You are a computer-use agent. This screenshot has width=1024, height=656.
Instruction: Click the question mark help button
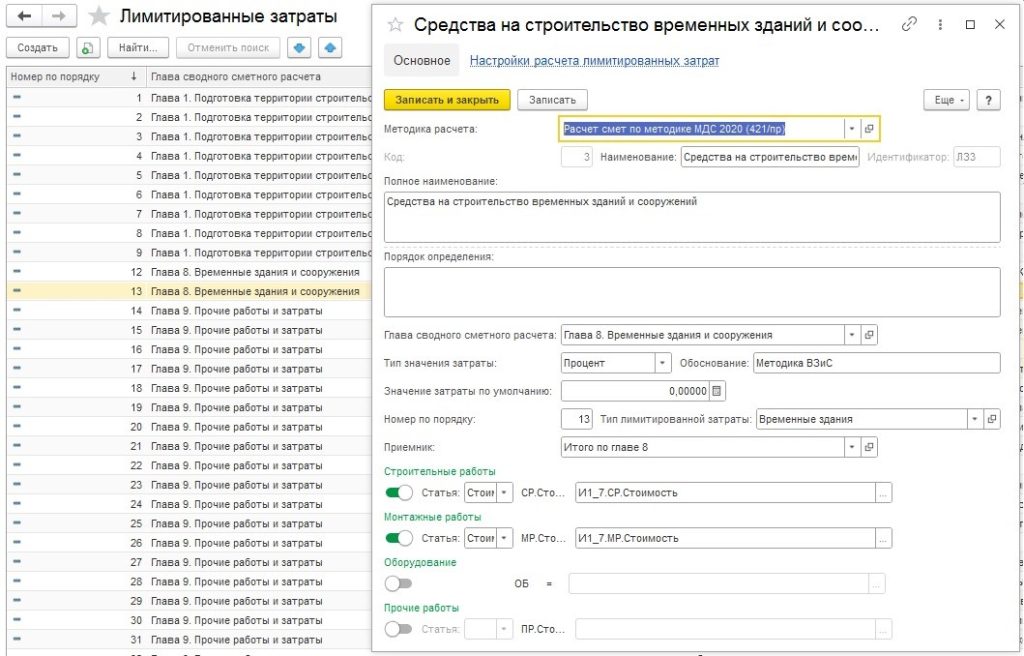988,100
